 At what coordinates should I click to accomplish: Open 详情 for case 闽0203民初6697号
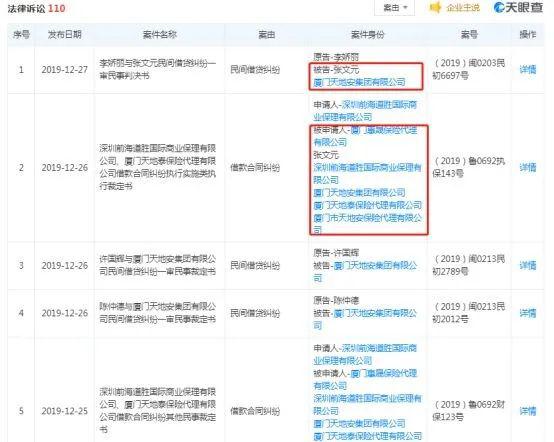click(528, 70)
